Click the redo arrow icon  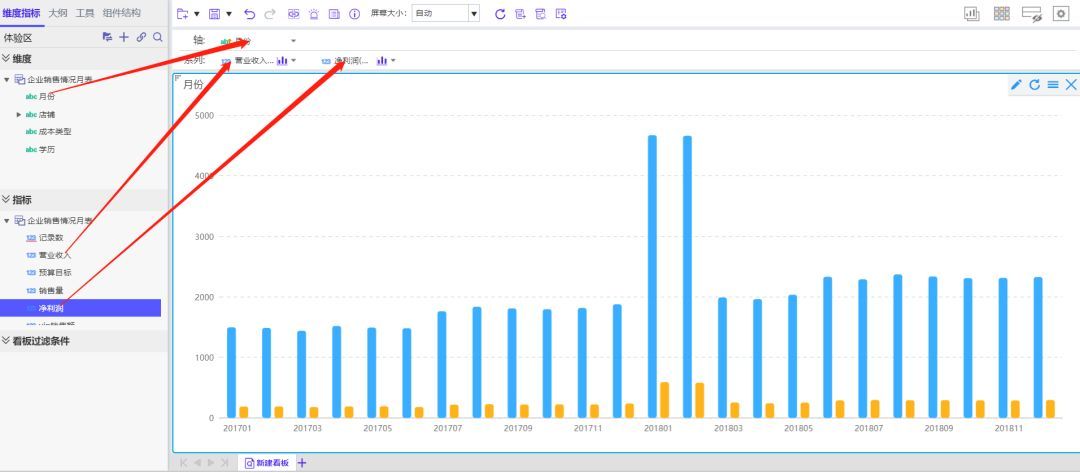[x=270, y=14]
